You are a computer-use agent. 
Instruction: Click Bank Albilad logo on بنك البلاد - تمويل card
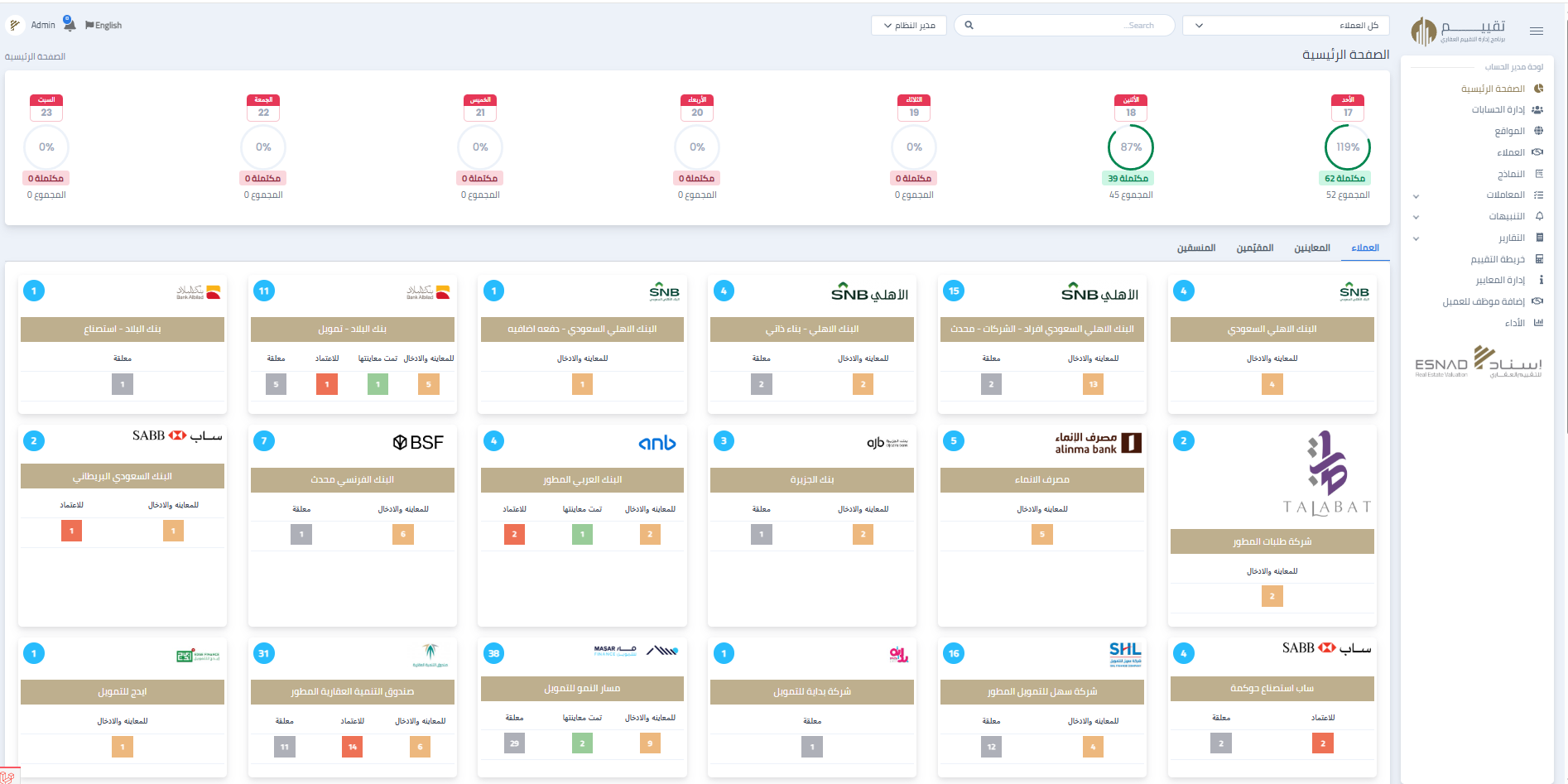tap(428, 292)
